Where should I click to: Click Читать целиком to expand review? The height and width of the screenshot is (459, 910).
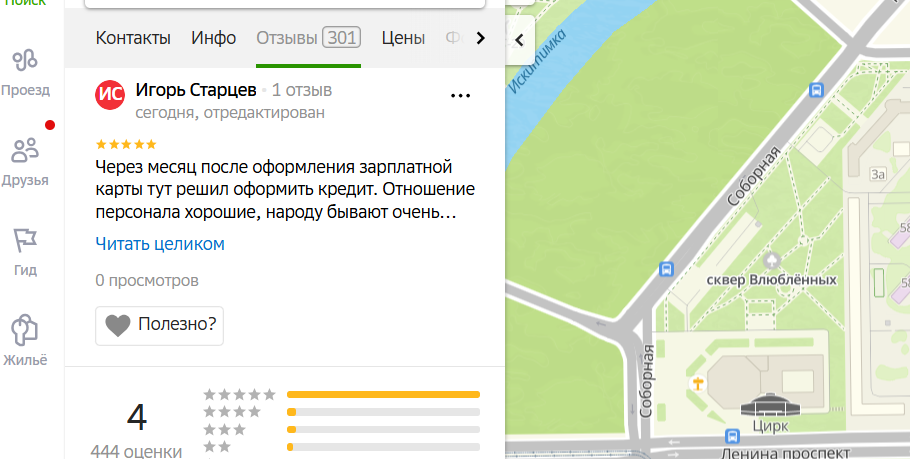point(160,244)
